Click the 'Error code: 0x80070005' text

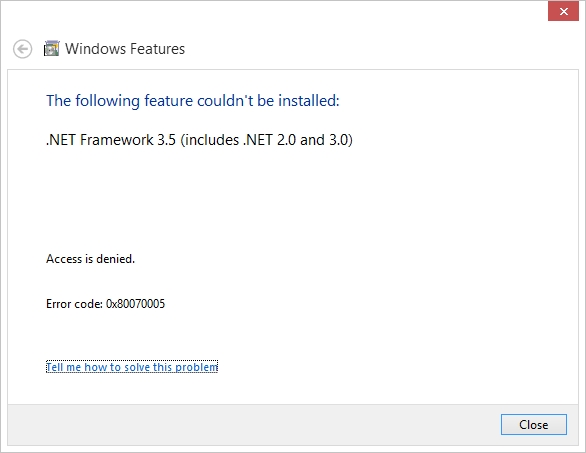105,304
